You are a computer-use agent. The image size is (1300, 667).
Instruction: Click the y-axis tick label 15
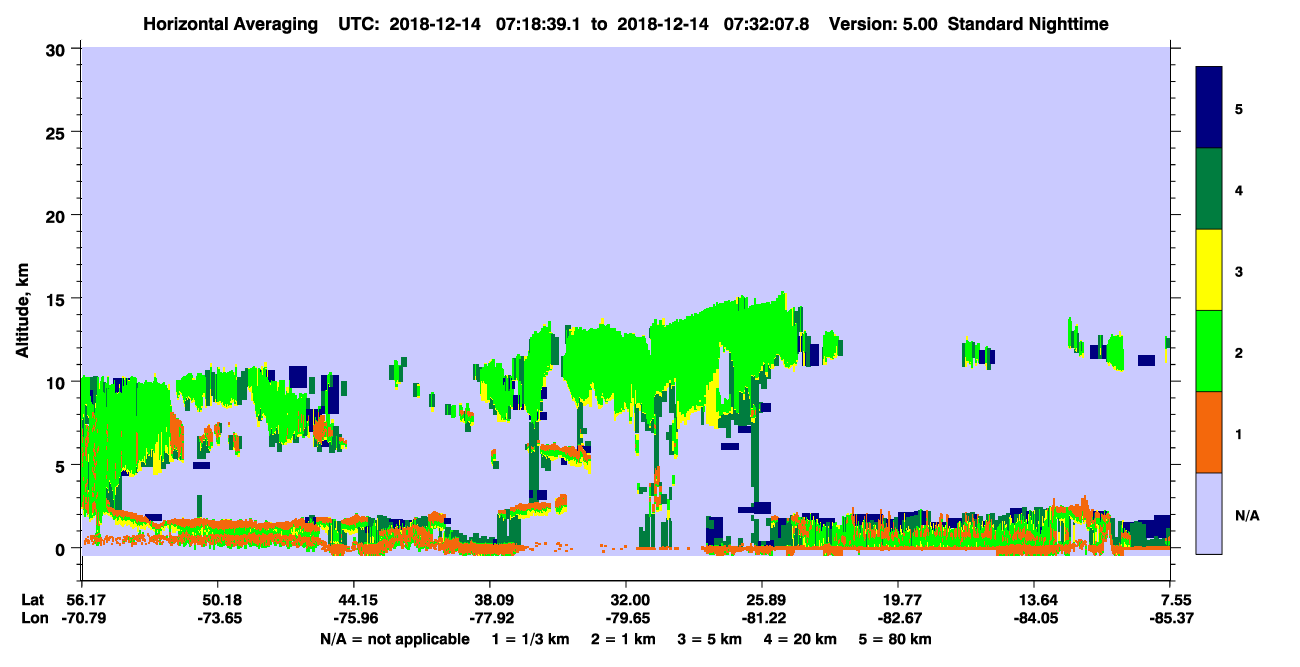[58, 299]
